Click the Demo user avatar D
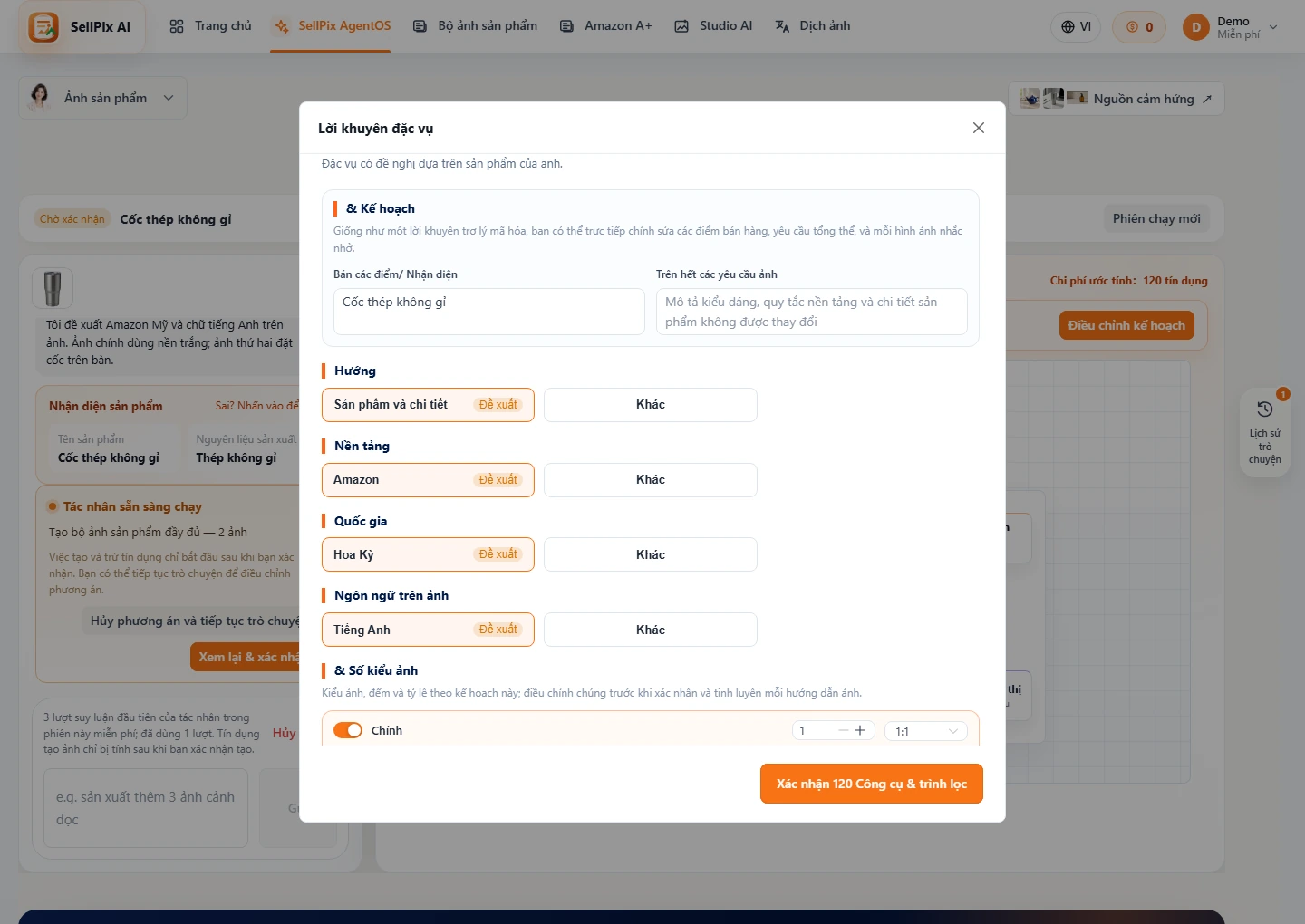 click(x=1196, y=27)
